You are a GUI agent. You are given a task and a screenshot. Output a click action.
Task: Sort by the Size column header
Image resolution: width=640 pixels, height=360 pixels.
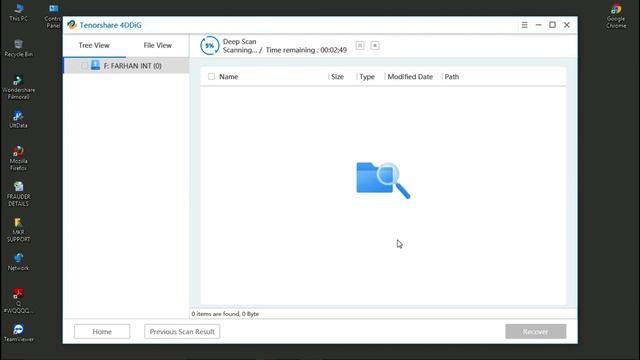pyautogui.click(x=338, y=77)
